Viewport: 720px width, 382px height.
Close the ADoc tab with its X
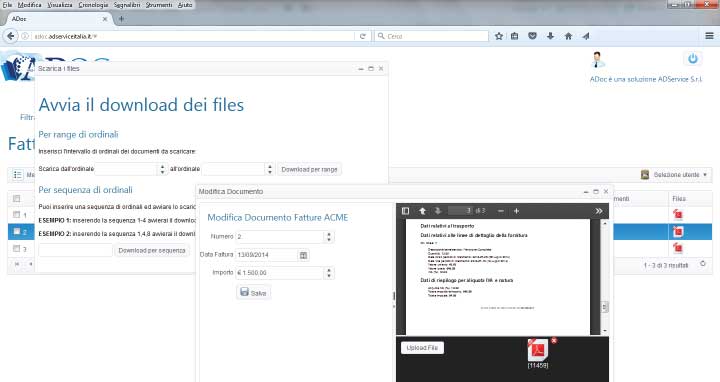(105, 19)
